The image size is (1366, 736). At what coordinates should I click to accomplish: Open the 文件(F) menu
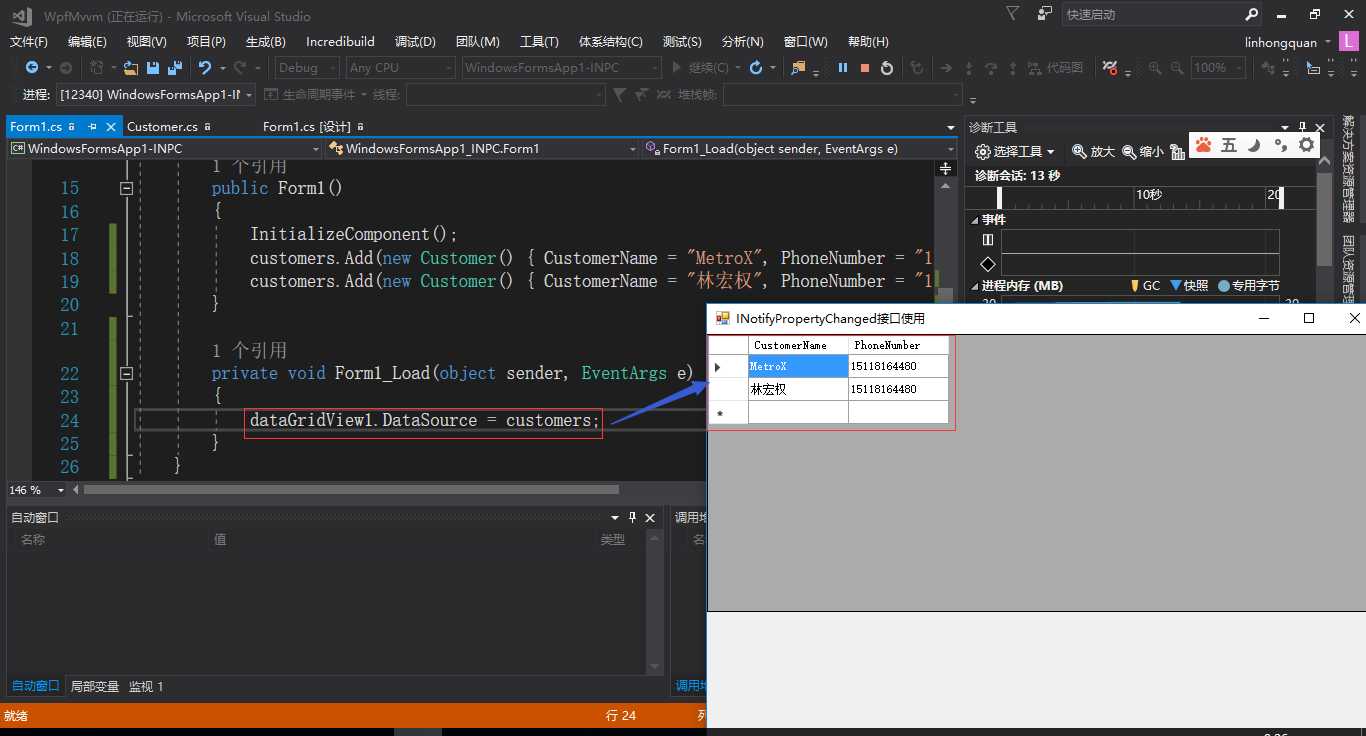29,41
